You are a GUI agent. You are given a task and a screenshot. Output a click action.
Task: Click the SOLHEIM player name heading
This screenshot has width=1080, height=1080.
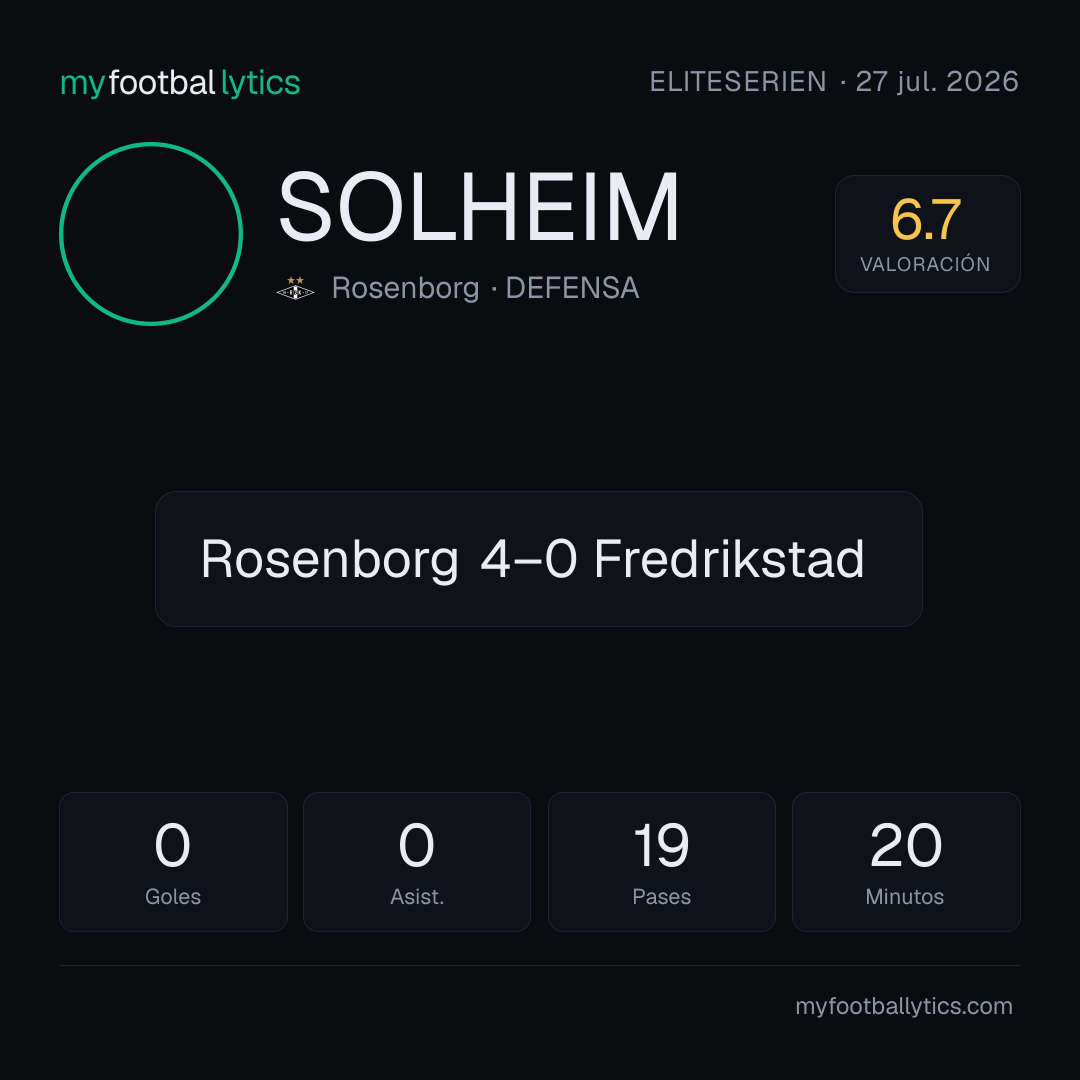479,207
